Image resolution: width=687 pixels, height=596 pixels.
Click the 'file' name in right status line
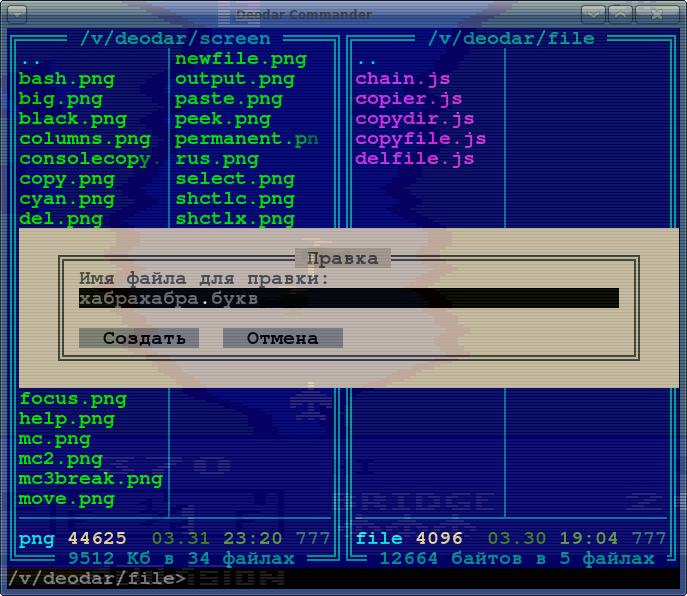379,539
